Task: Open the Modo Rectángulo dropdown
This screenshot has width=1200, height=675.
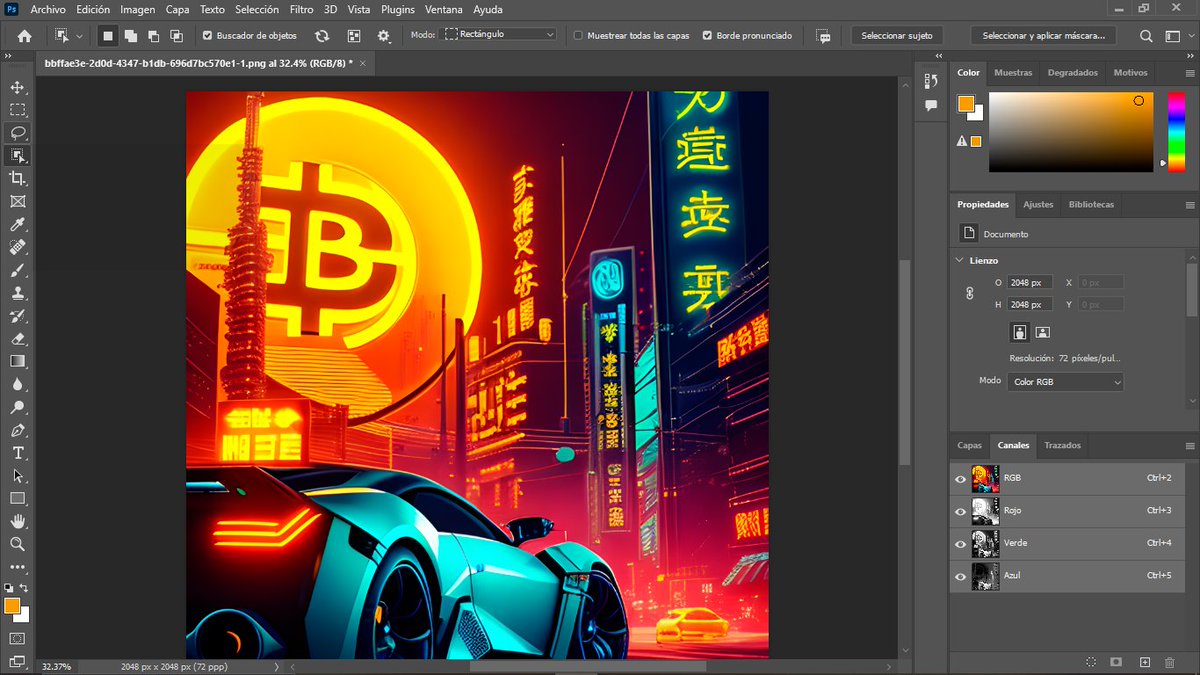Action: (x=499, y=34)
